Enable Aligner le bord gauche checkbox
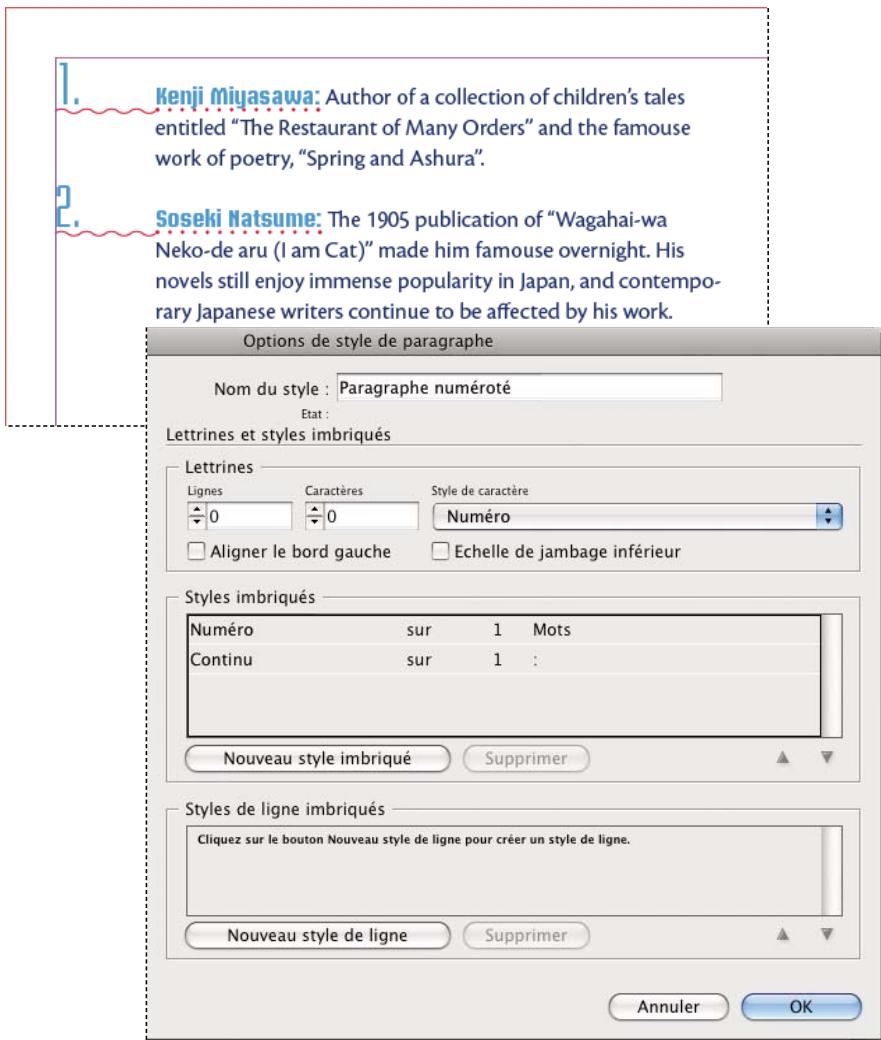 point(196,551)
